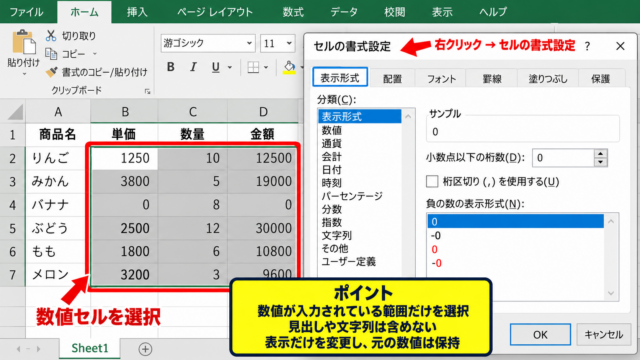Switch to the 表示 ribbon tab
Viewport: 640px width, 360px height.
click(442, 12)
